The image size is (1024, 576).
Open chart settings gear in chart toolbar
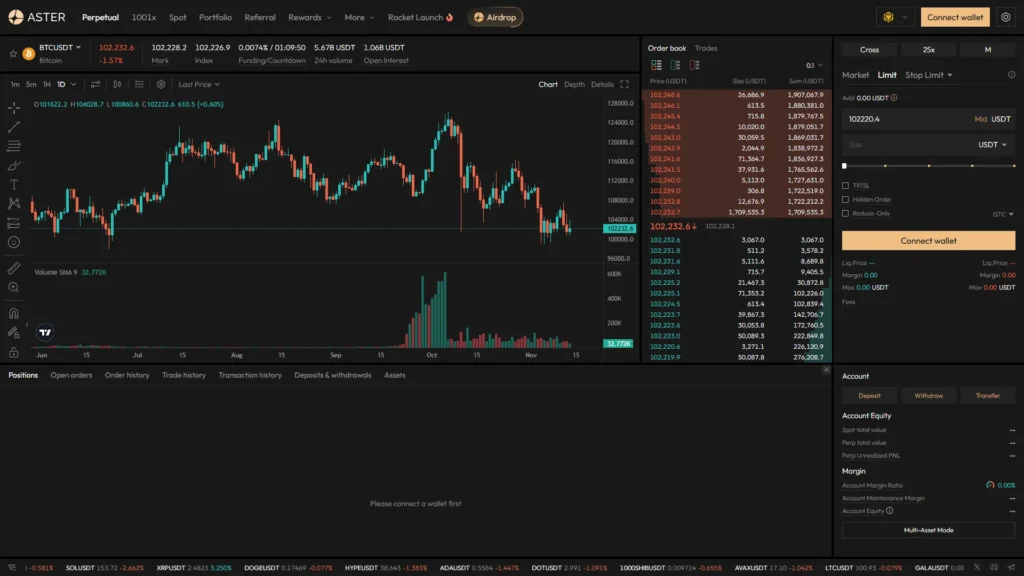(x=160, y=85)
